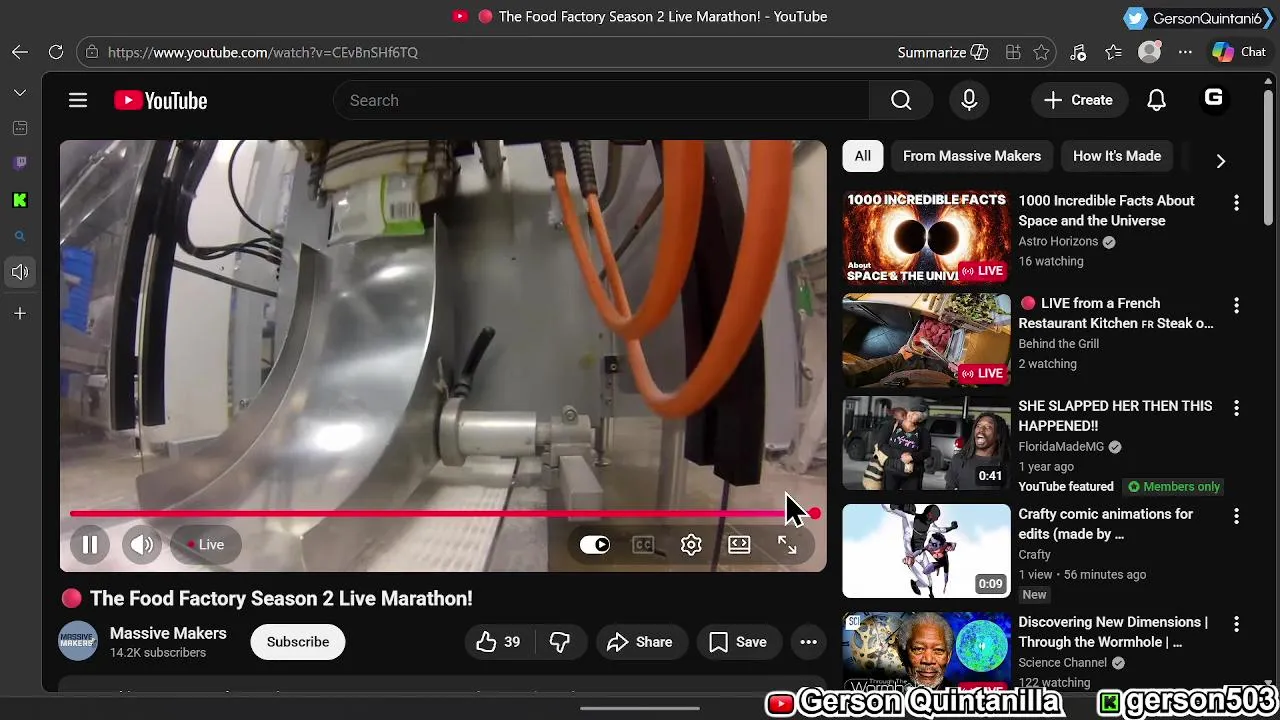
Task: Share the Food Factory video
Action: click(639, 642)
